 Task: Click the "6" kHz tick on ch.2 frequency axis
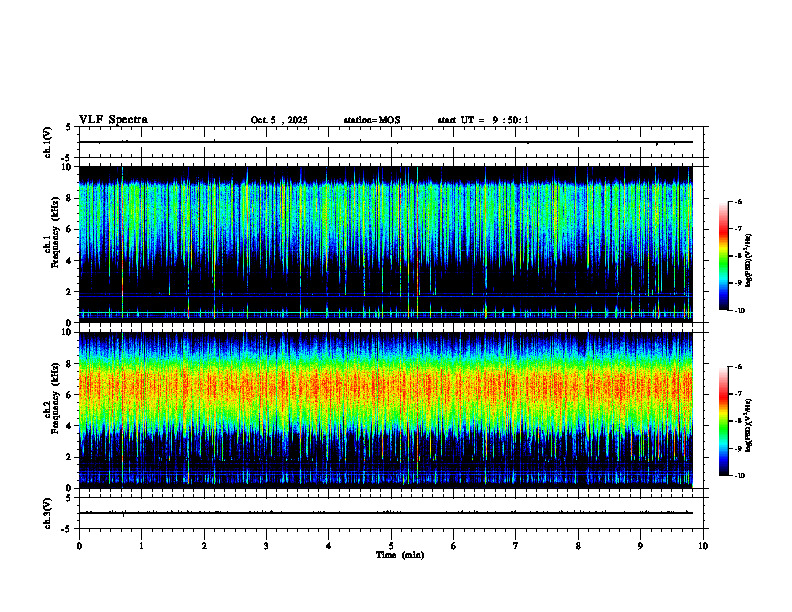[x=70, y=395]
